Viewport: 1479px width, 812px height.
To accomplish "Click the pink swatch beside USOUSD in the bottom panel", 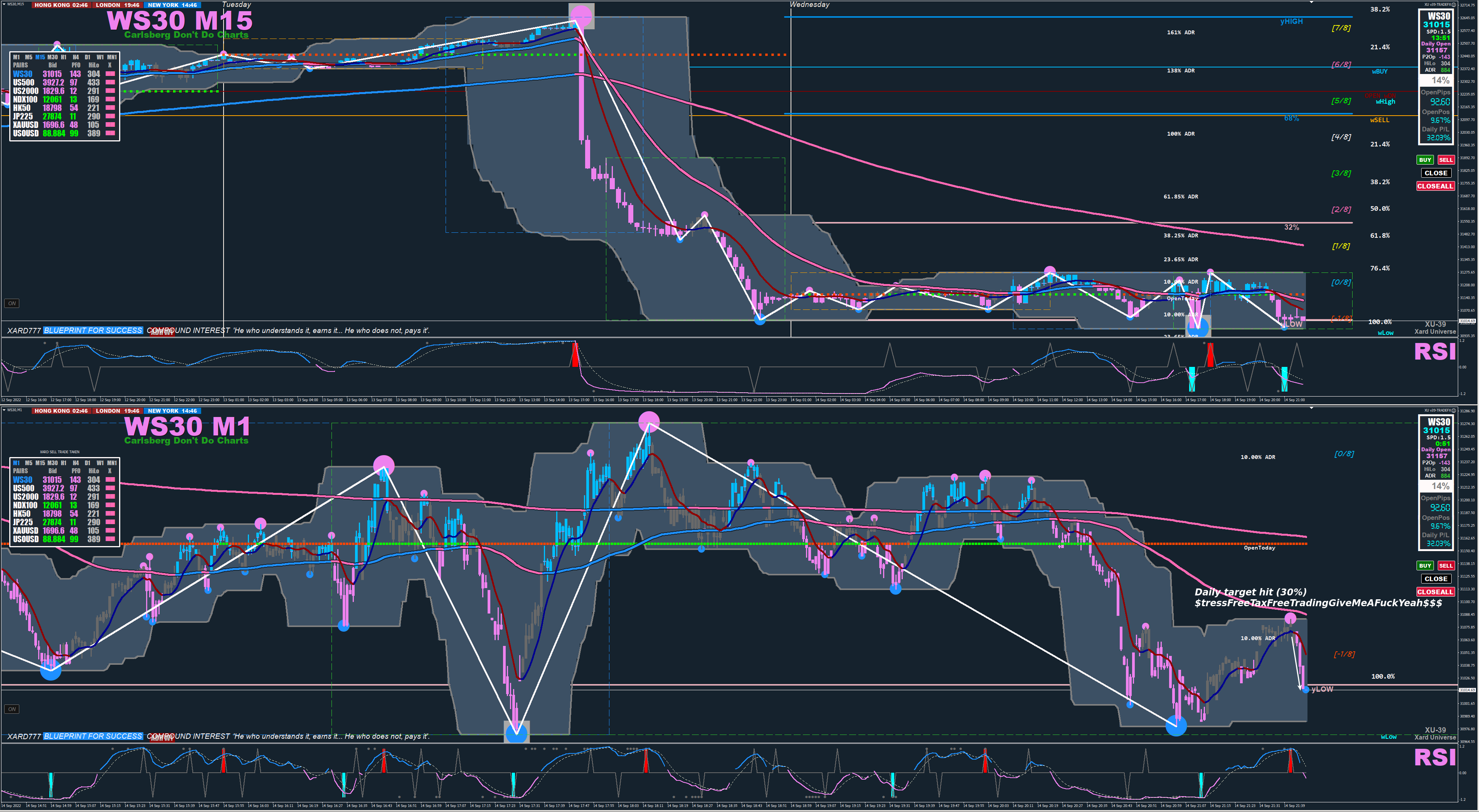I will point(110,540).
